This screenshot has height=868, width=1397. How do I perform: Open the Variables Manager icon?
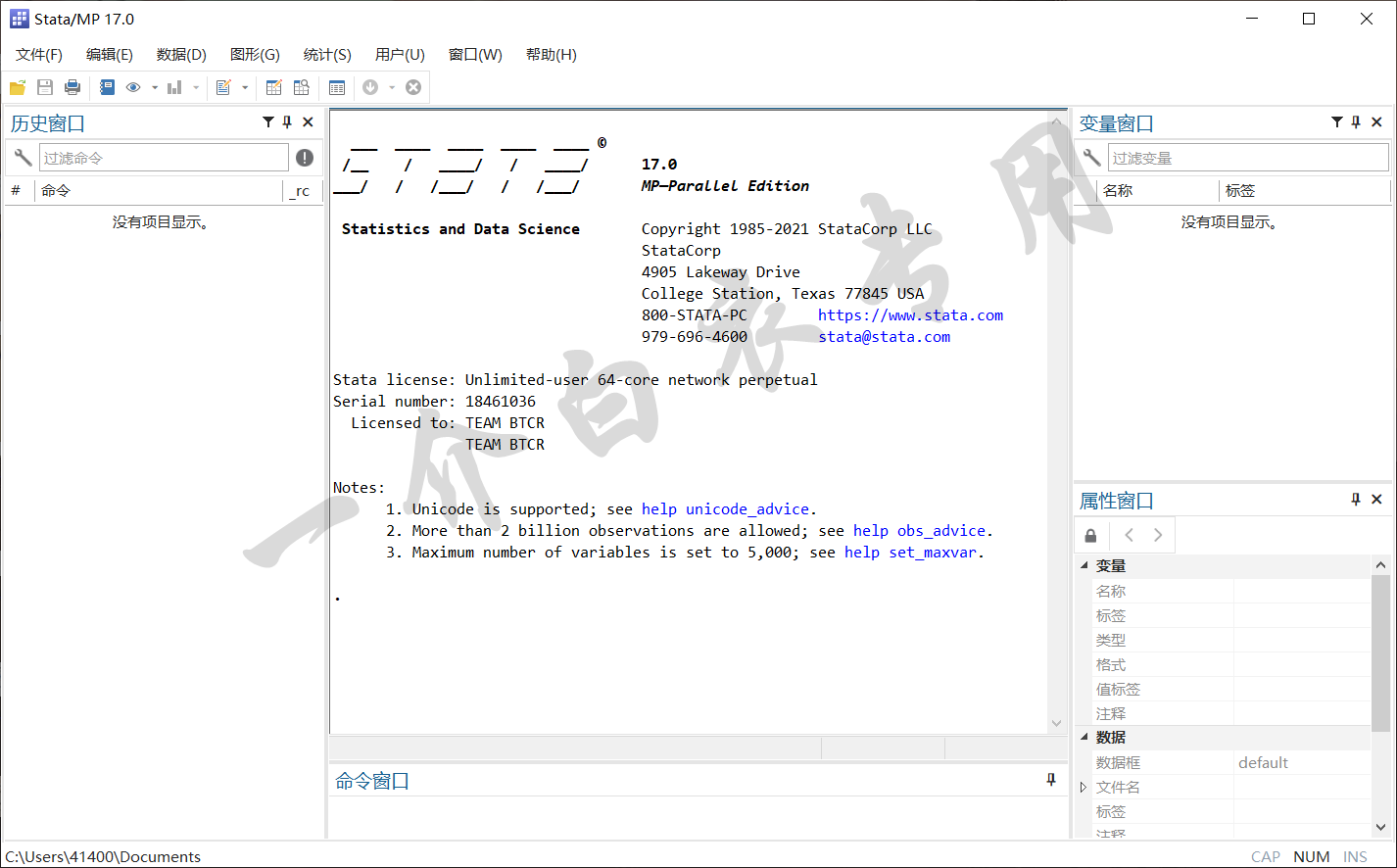tap(337, 87)
